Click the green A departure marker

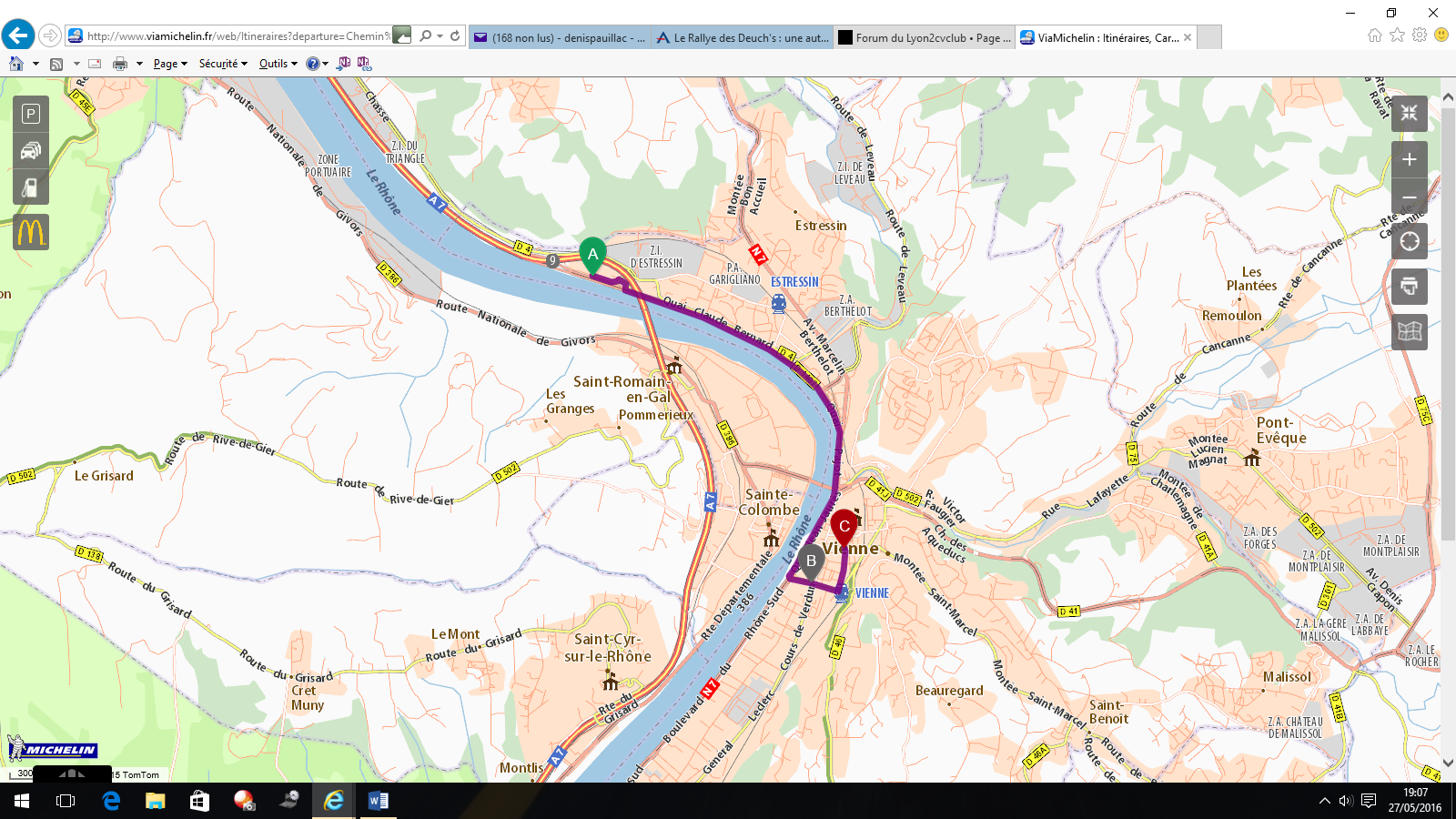(x=592, y=255)
